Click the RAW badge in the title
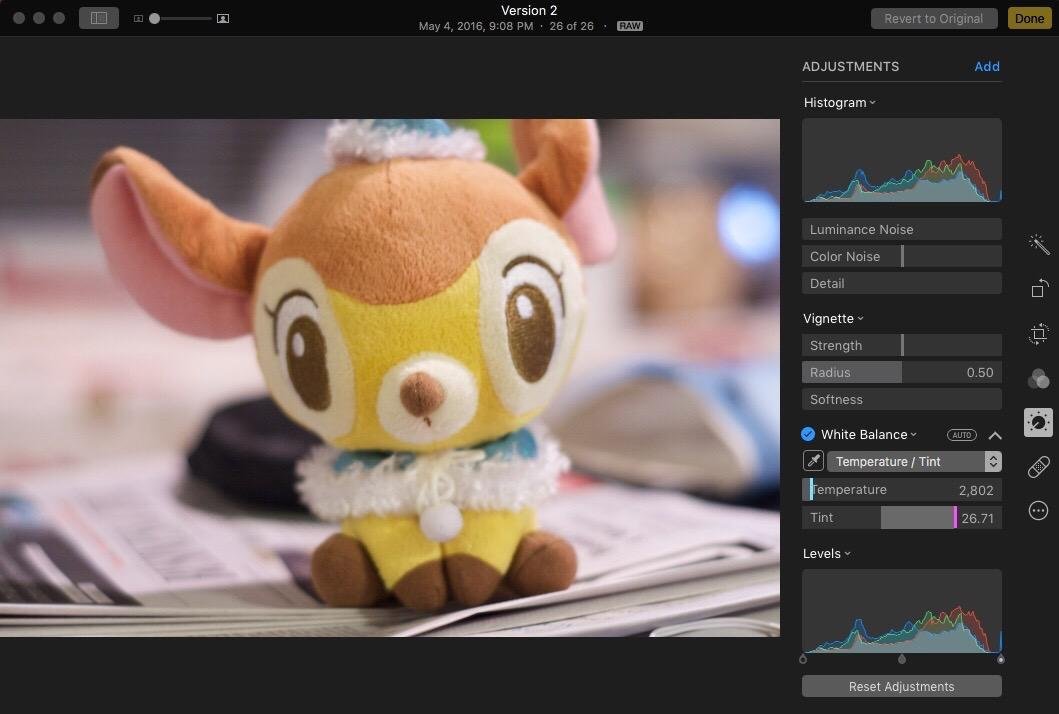This screenshot has width=1059, height=714. pos(629,26)
